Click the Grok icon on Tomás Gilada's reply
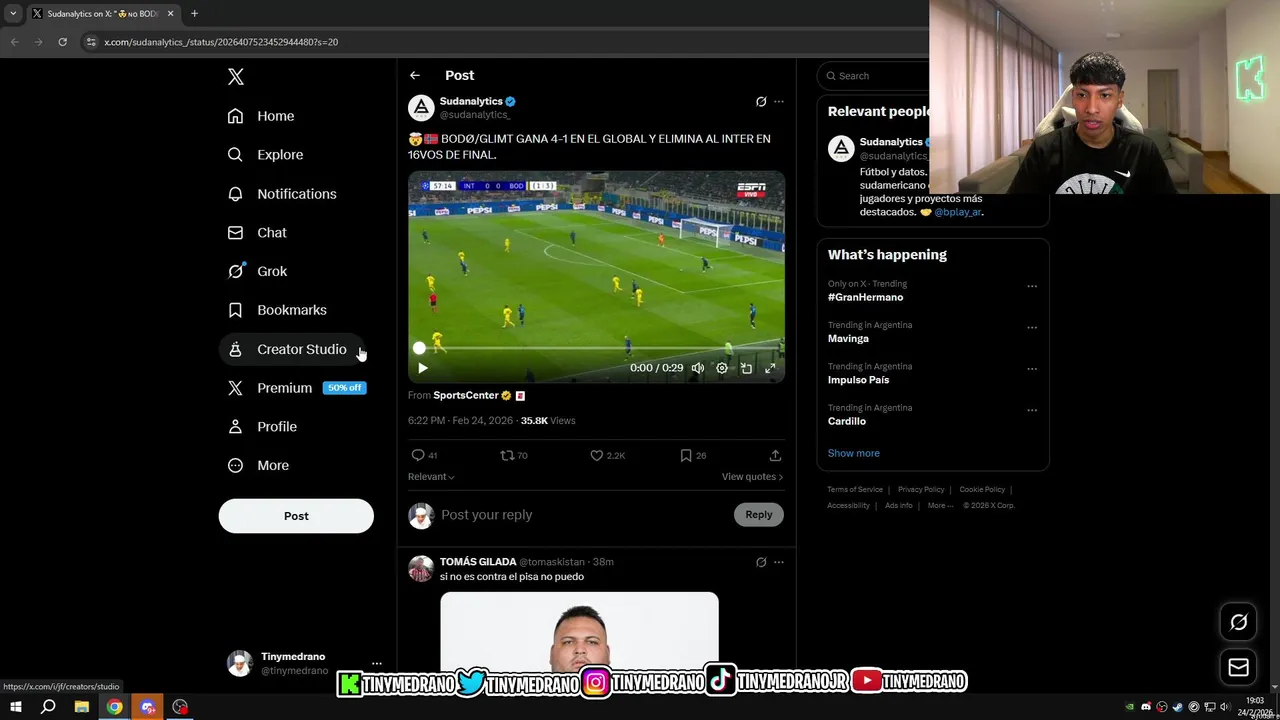 pos(761,562)
